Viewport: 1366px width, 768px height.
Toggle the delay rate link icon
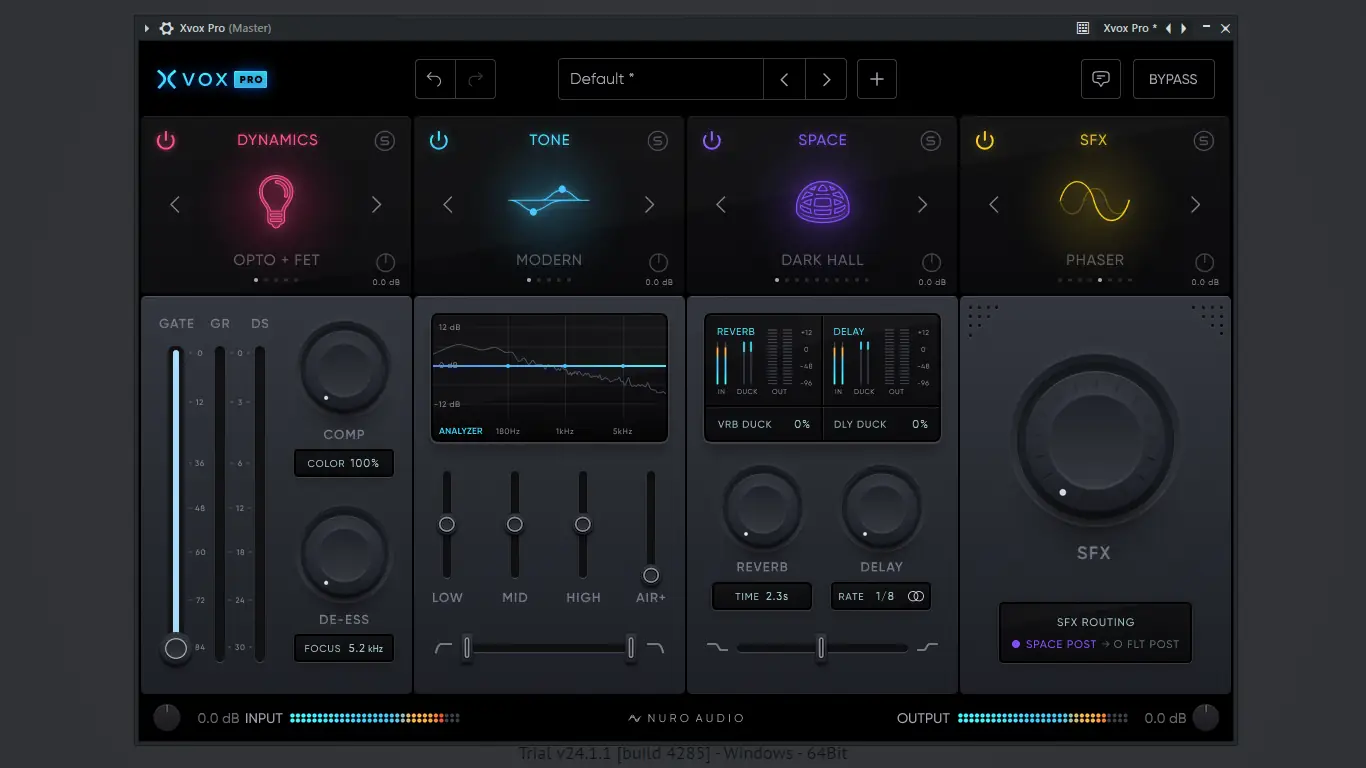click(916, 596)
